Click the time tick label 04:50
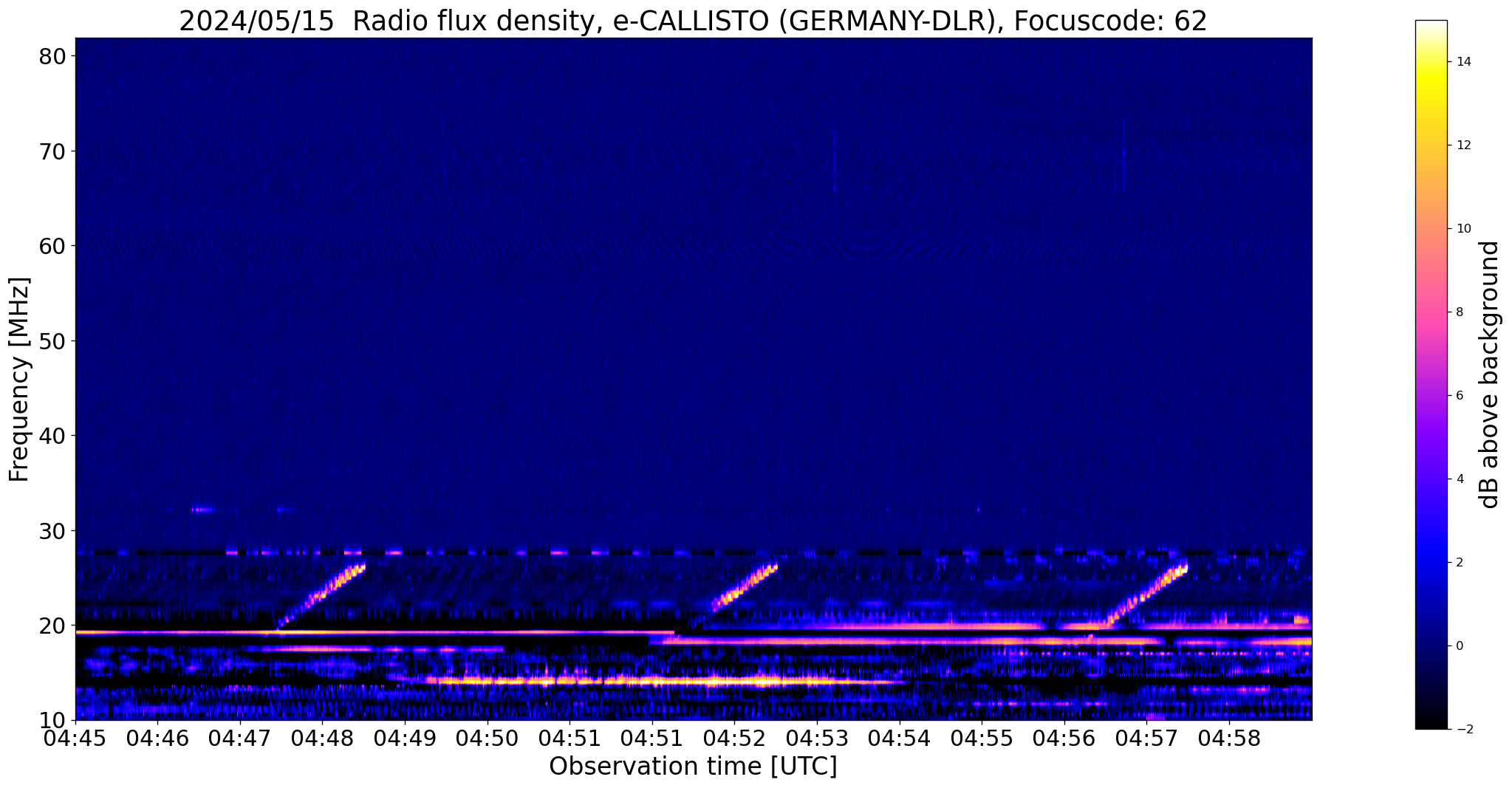This screenshot has height=788, width=1512. click(x=488, y=739)
